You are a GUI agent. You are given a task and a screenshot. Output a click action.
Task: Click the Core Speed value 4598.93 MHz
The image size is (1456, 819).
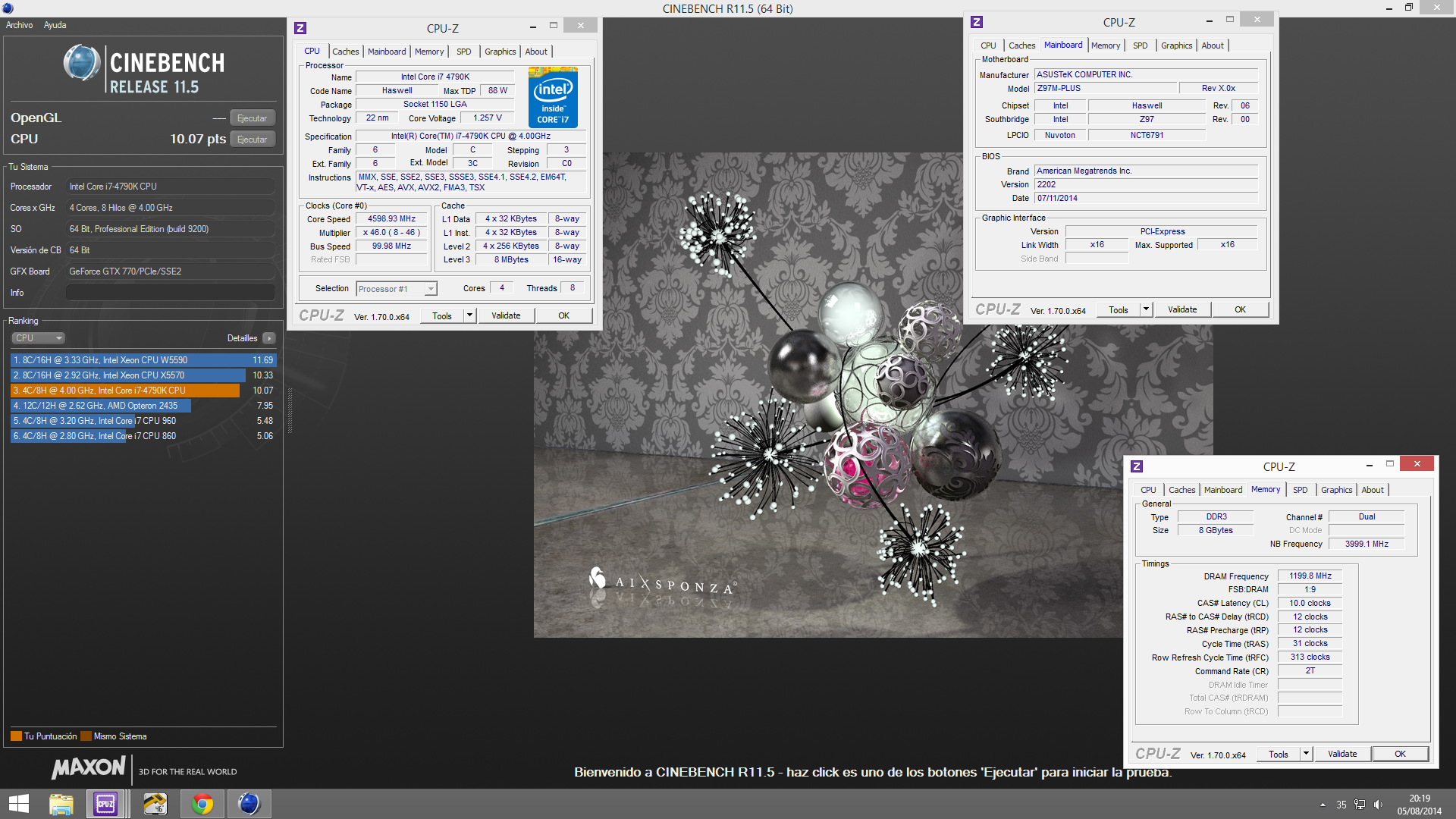coord(392,219)
